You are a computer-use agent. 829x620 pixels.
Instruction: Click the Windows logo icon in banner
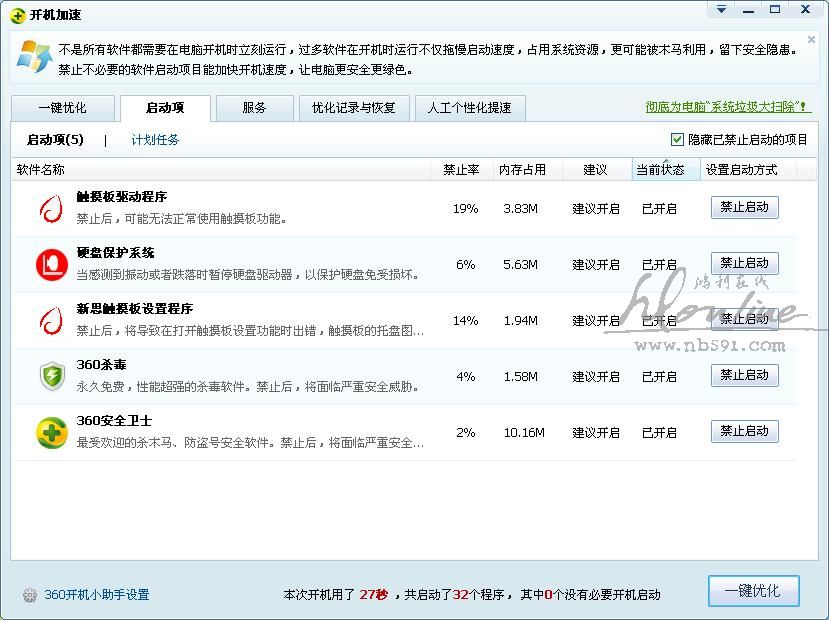pyautogui.click(x=34, y=56)
